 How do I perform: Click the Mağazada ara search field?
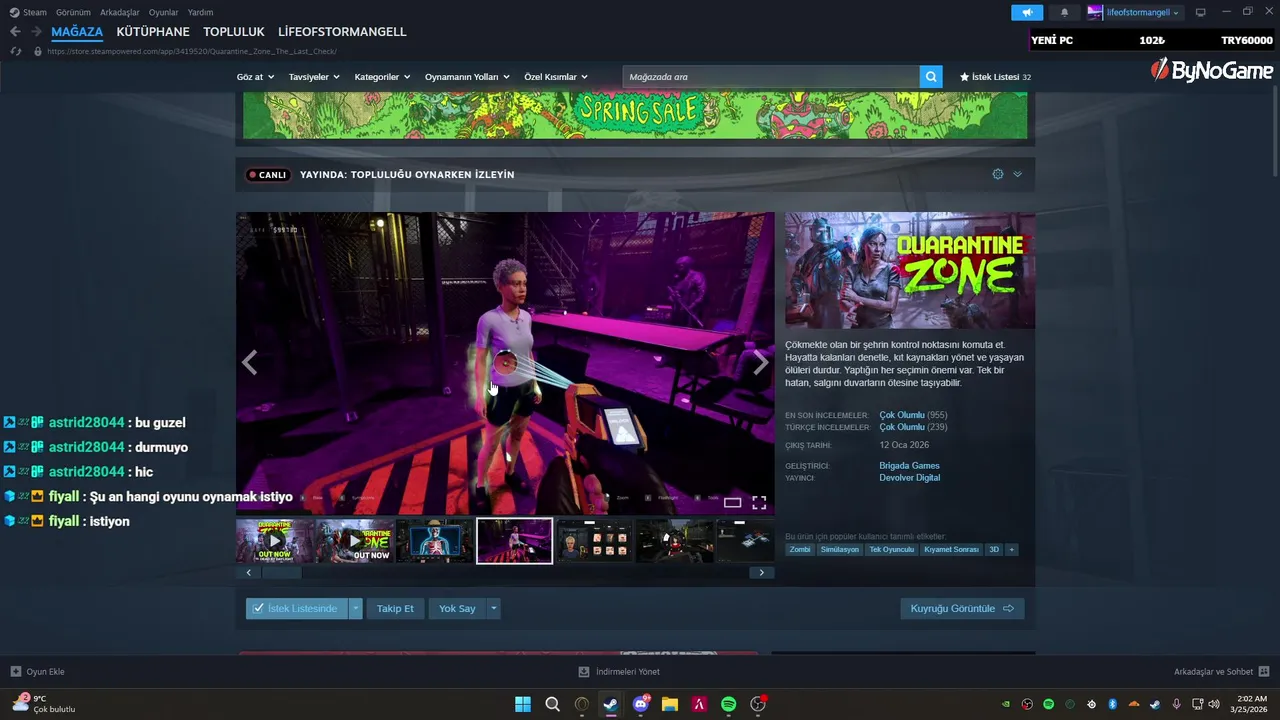[771, 77]
